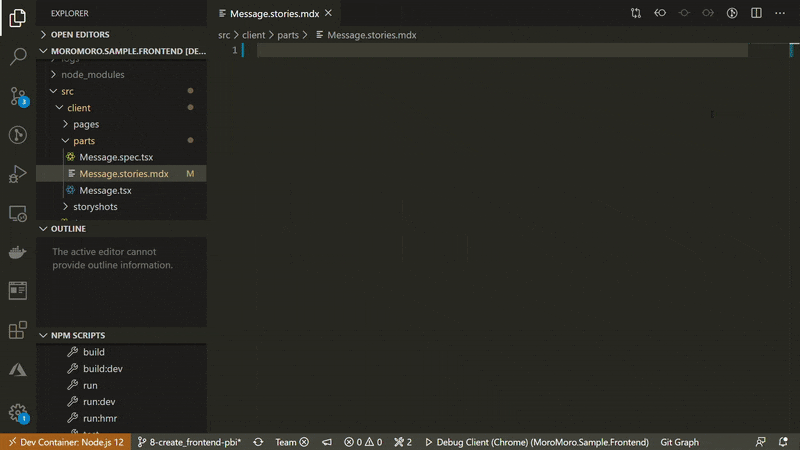Screen dimensions: 800x450
Task: Collapse the parts folder
Action: tap(121, 140)
